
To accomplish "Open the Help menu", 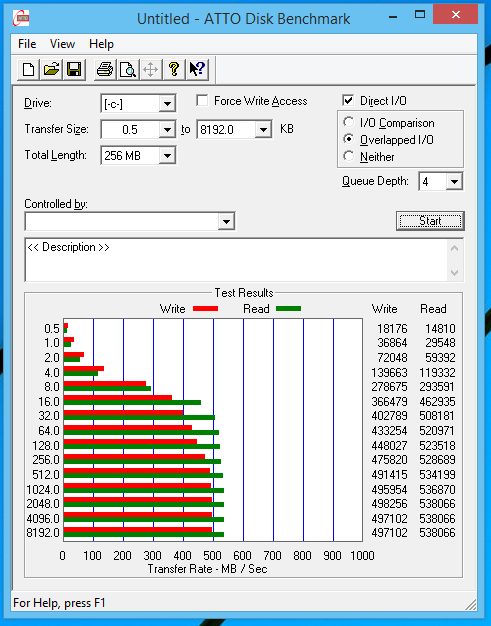I will tap(101, 44).
